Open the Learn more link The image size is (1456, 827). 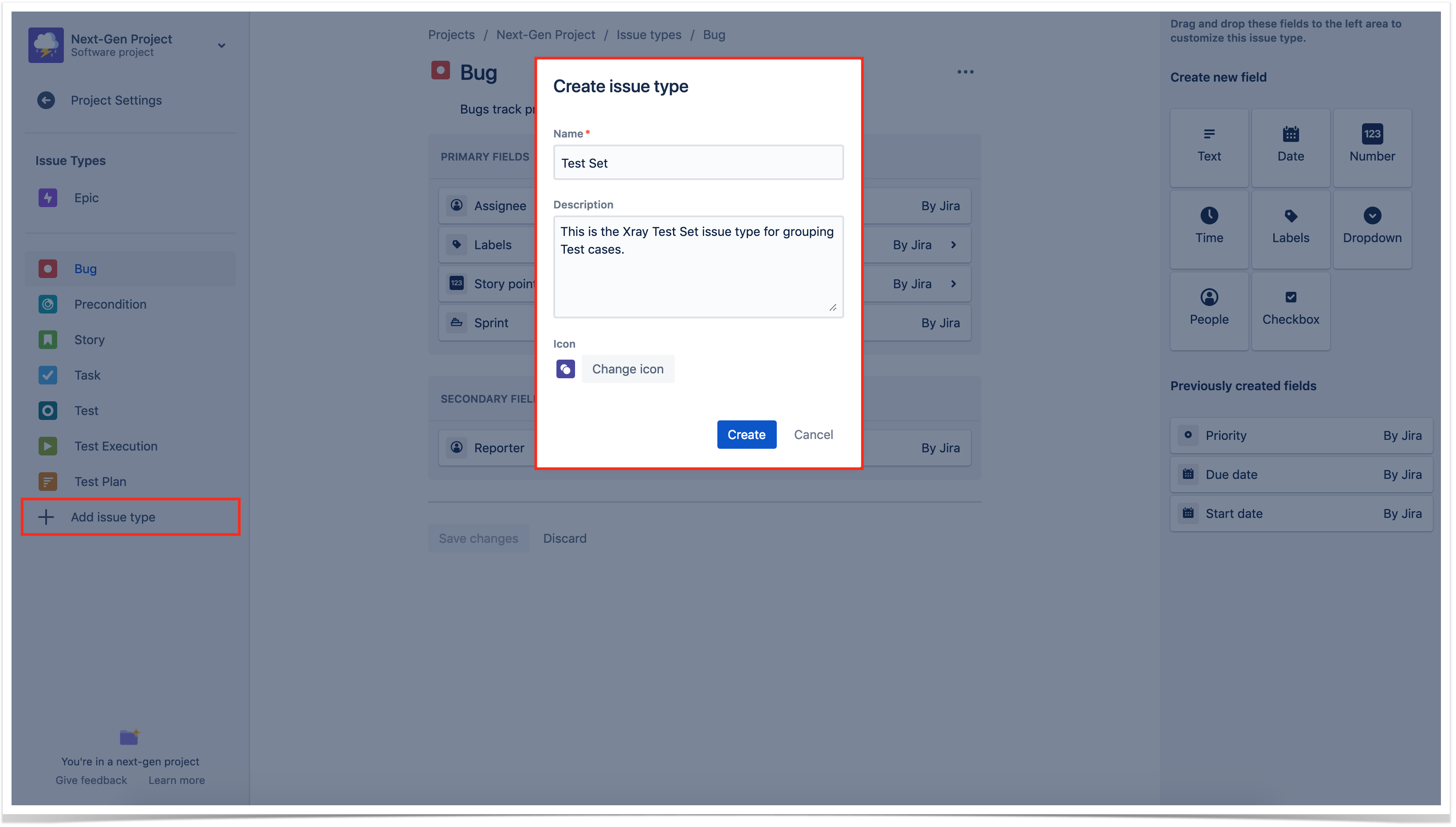(176, 780)
